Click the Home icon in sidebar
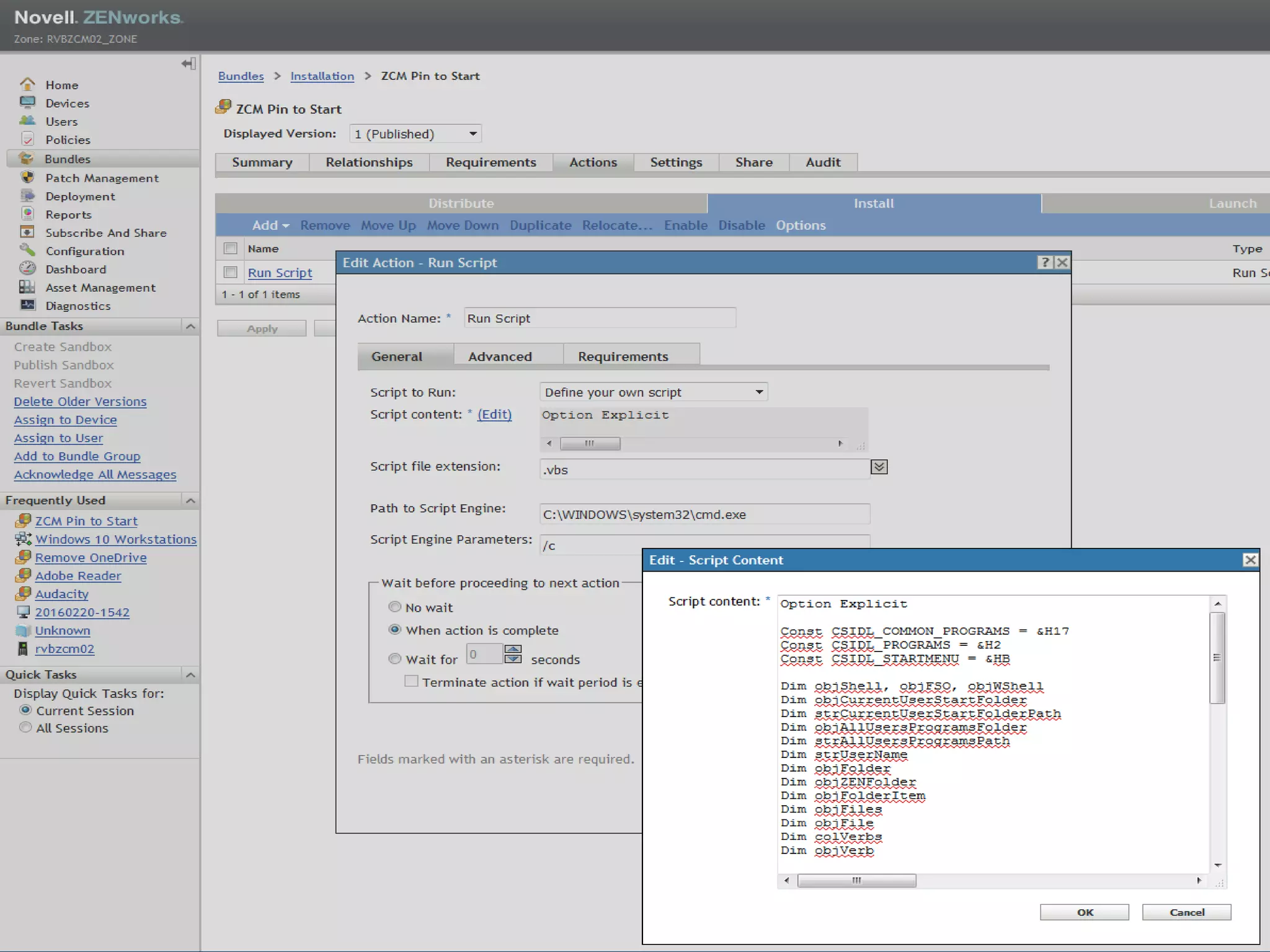Screen dimensions: 1270x952 [27, 84]
